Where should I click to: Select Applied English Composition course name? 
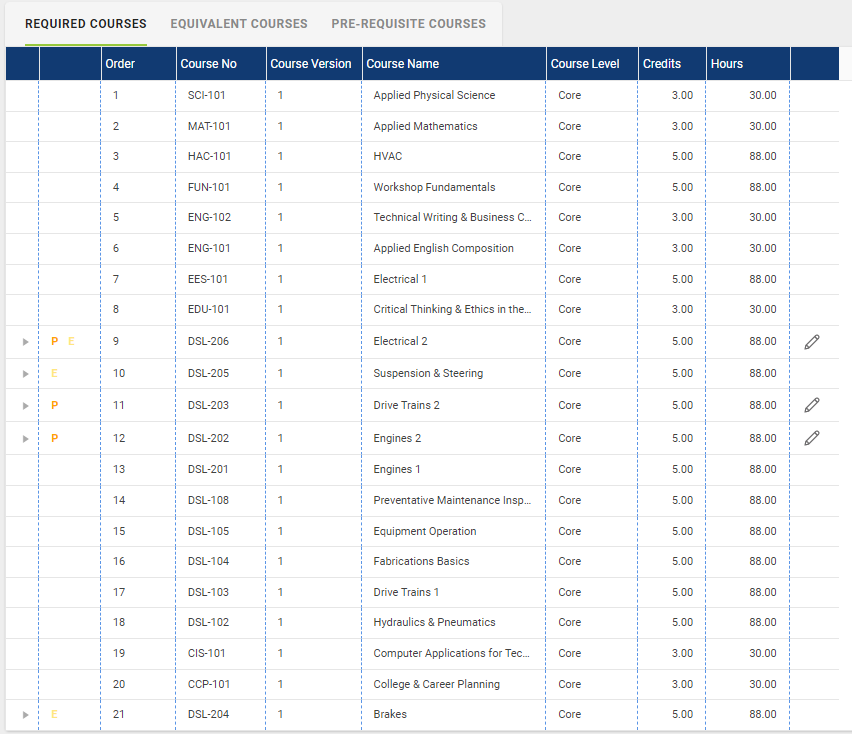click(443, 248)
